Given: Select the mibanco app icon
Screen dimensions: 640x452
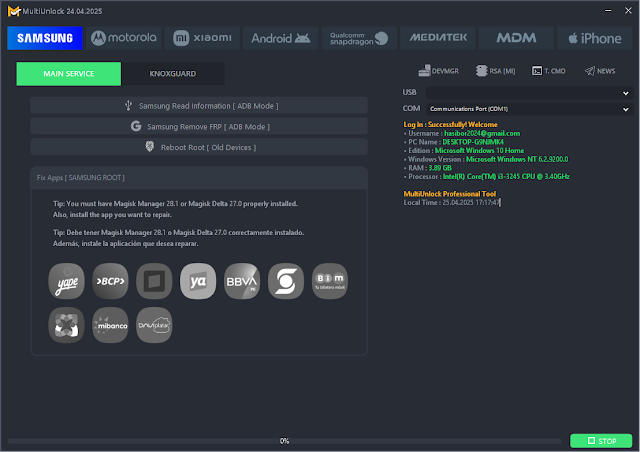Looking at the screenshot, I should coord(110,325).
